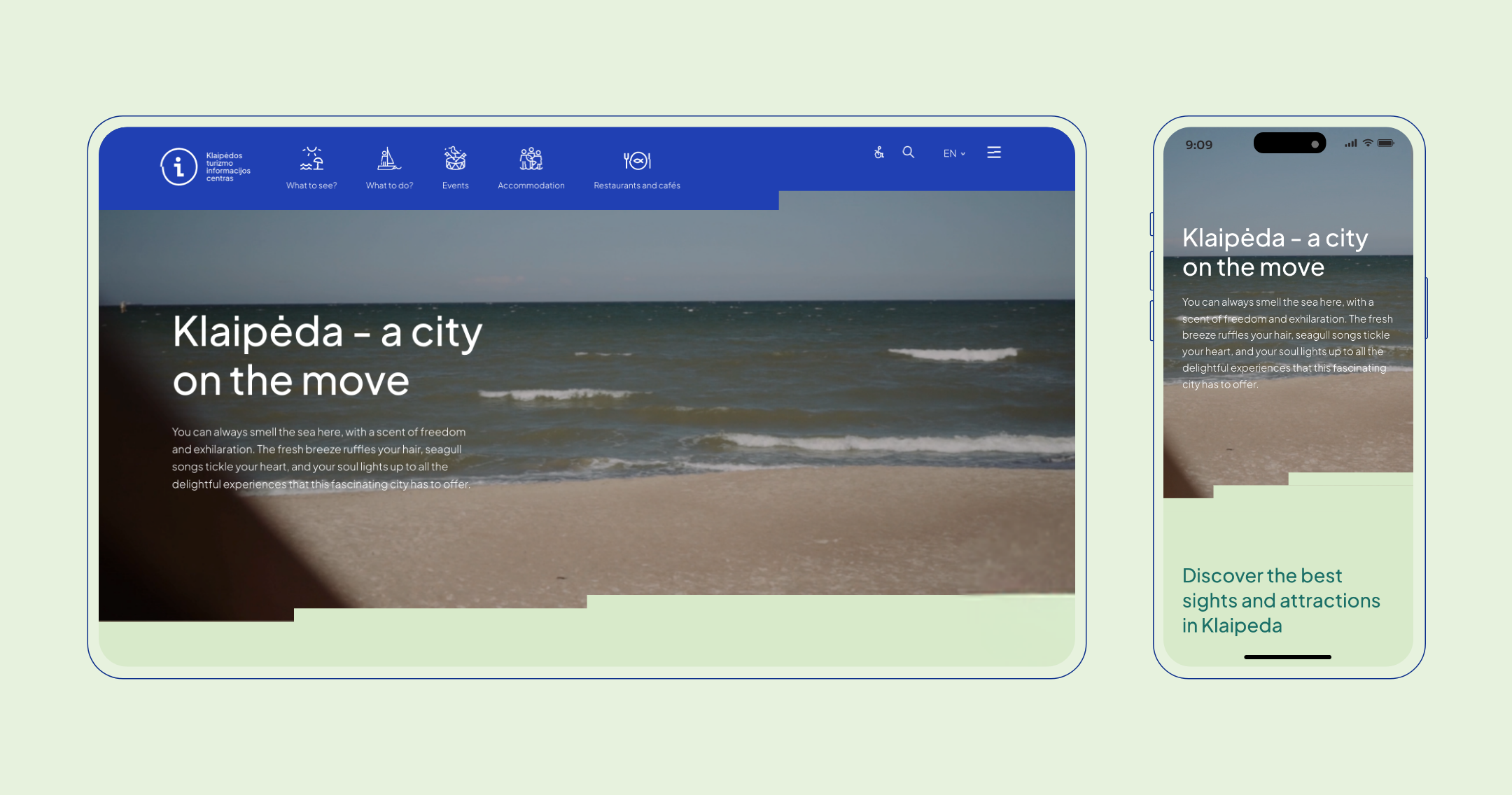
Task: Click Discover the best sights heading on phone
Action: tap(1281, 600)
